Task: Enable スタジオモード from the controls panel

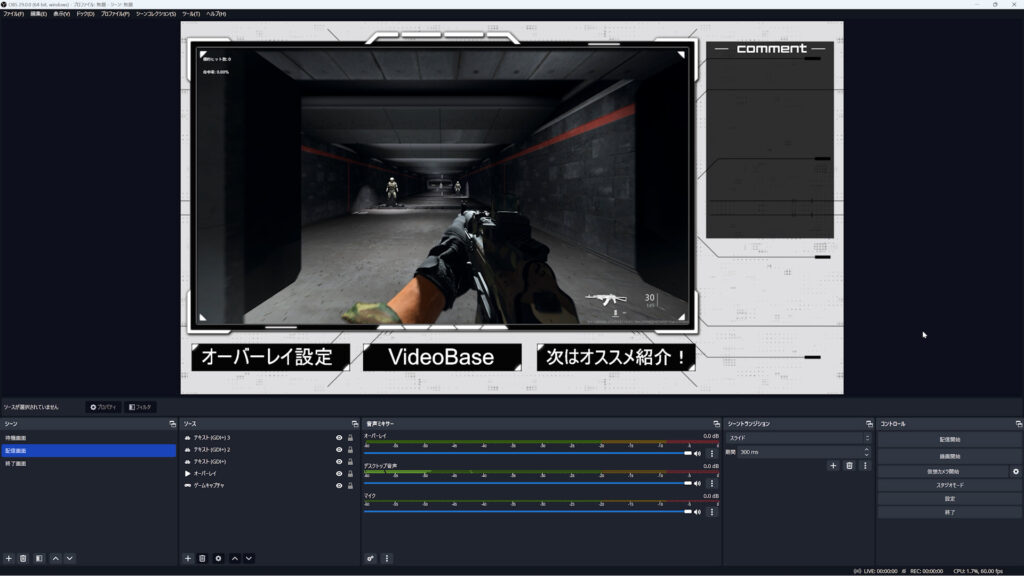Action: point(950,484)
